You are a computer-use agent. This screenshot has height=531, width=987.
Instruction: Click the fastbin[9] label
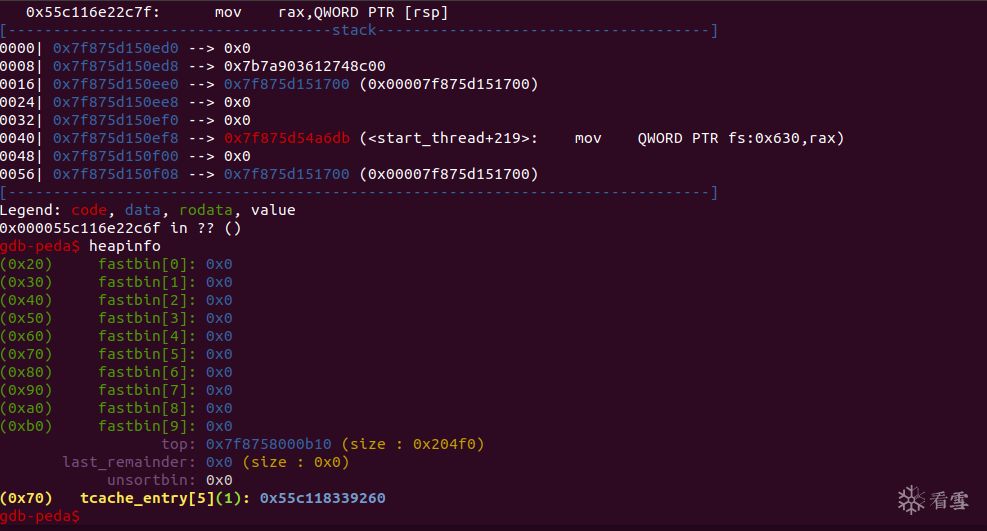(147, 426)
